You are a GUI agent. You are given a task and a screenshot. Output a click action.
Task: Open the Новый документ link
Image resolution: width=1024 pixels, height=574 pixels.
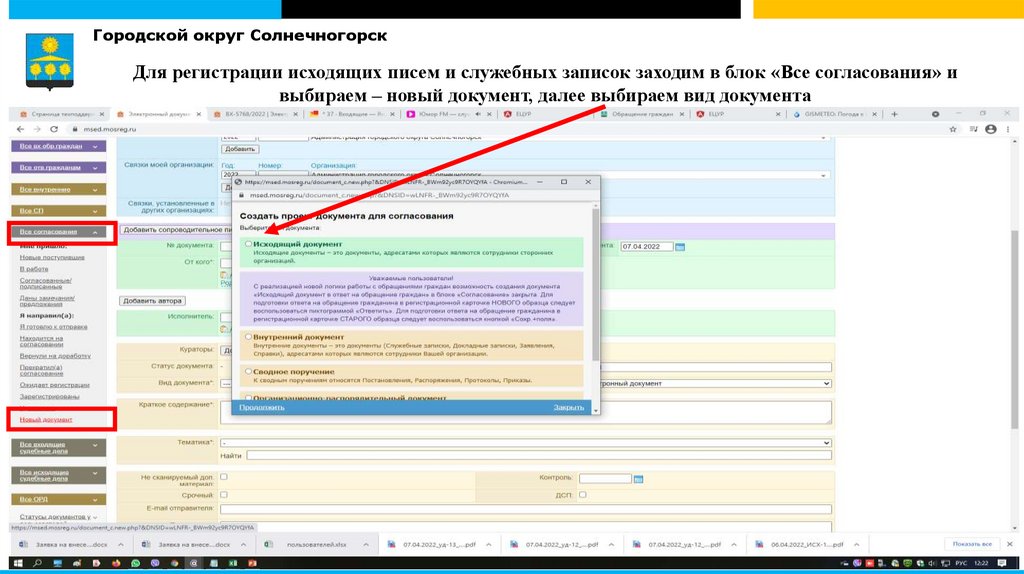click(x=46, y=420)
